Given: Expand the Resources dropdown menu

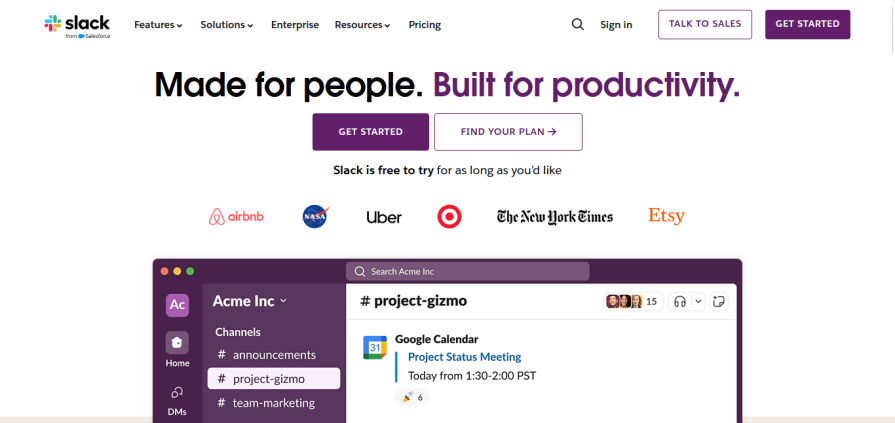Looking at the screenshot, I should click(362, 25).
